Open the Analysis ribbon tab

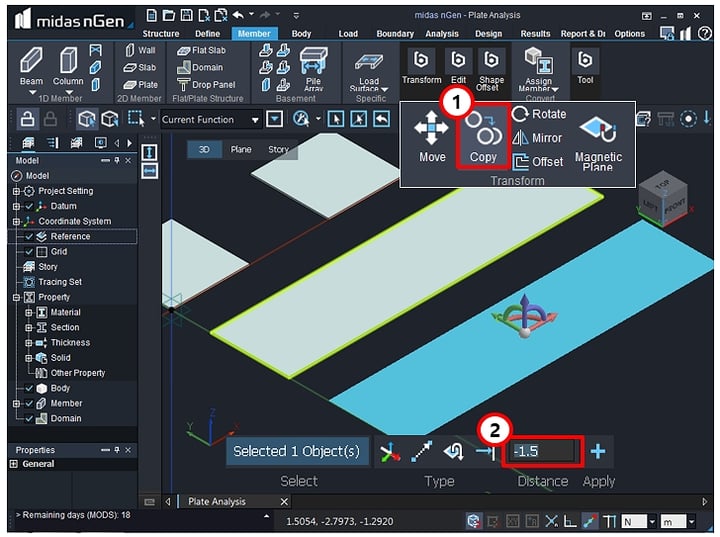tap(442, 34)
